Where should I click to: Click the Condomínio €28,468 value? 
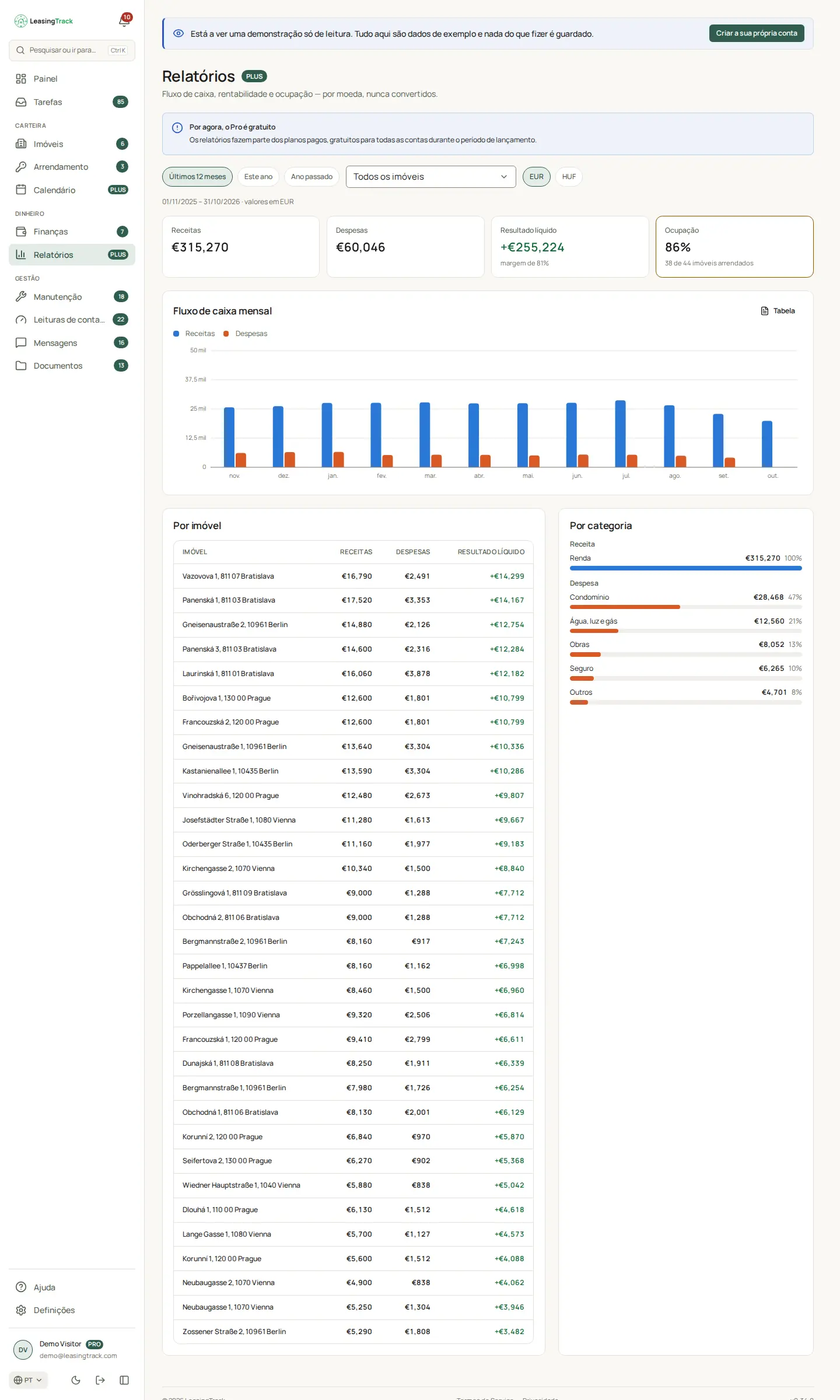(768, 597)
